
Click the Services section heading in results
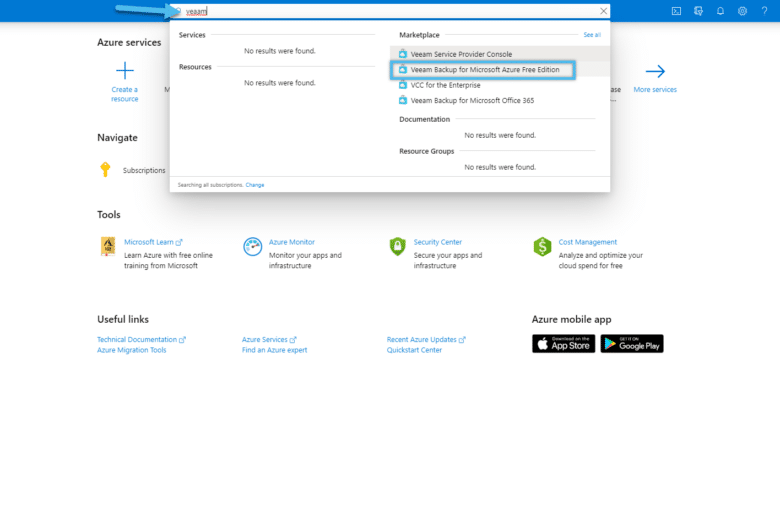[192, 35]
